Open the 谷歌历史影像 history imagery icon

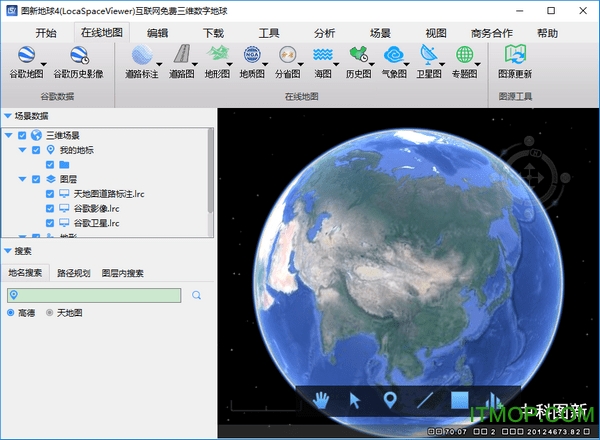[x=79, y=55]
